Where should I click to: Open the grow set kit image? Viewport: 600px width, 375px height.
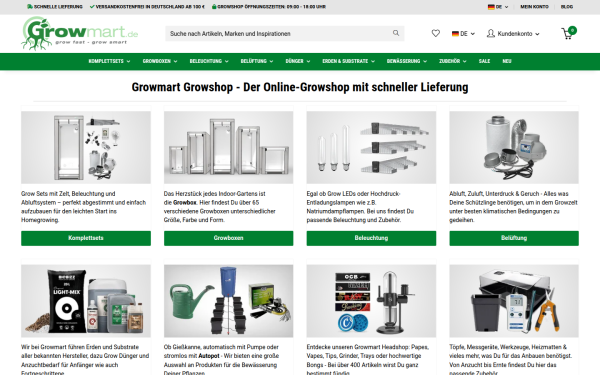click(86, 147)
